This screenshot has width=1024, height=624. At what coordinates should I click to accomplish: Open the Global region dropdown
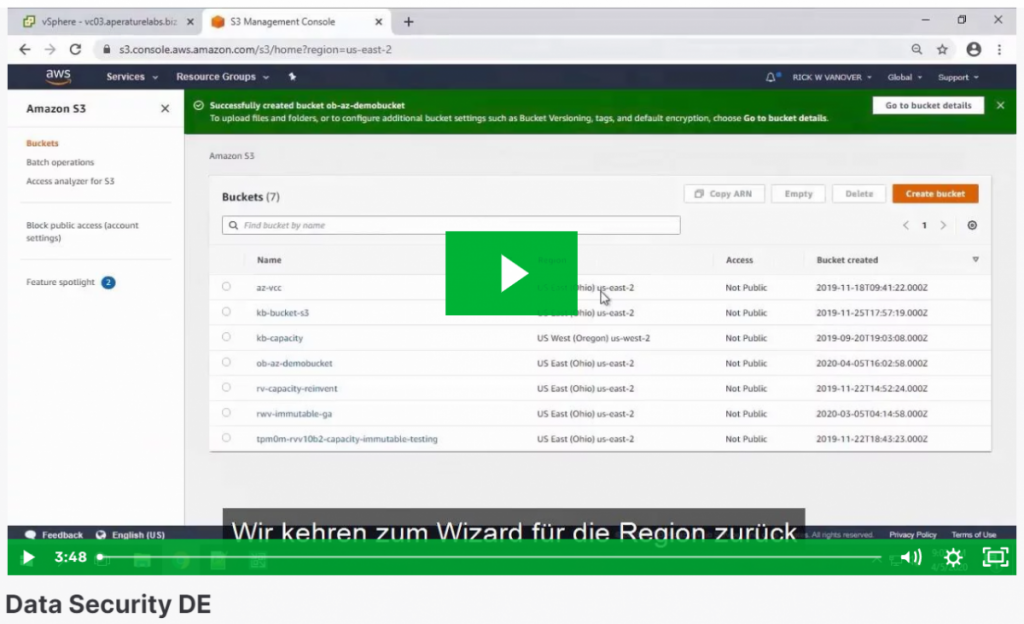904,77
